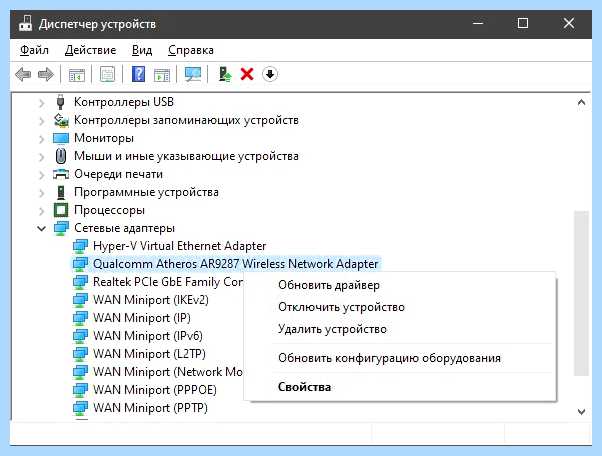Click the blue Help question-mark icon
602x456 pixels.
[x=138, y=74]
